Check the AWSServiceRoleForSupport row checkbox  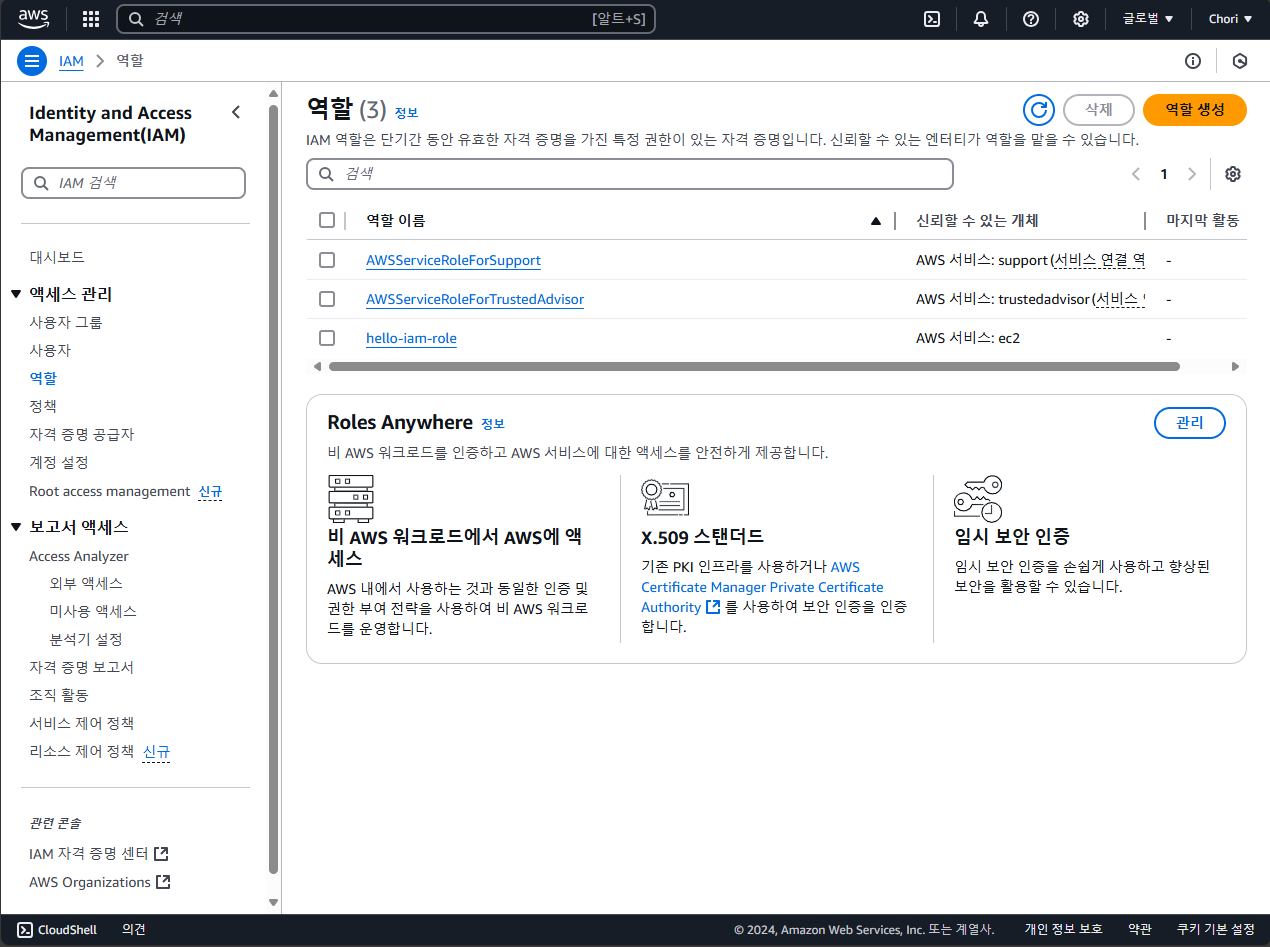[x=327, y=260]
